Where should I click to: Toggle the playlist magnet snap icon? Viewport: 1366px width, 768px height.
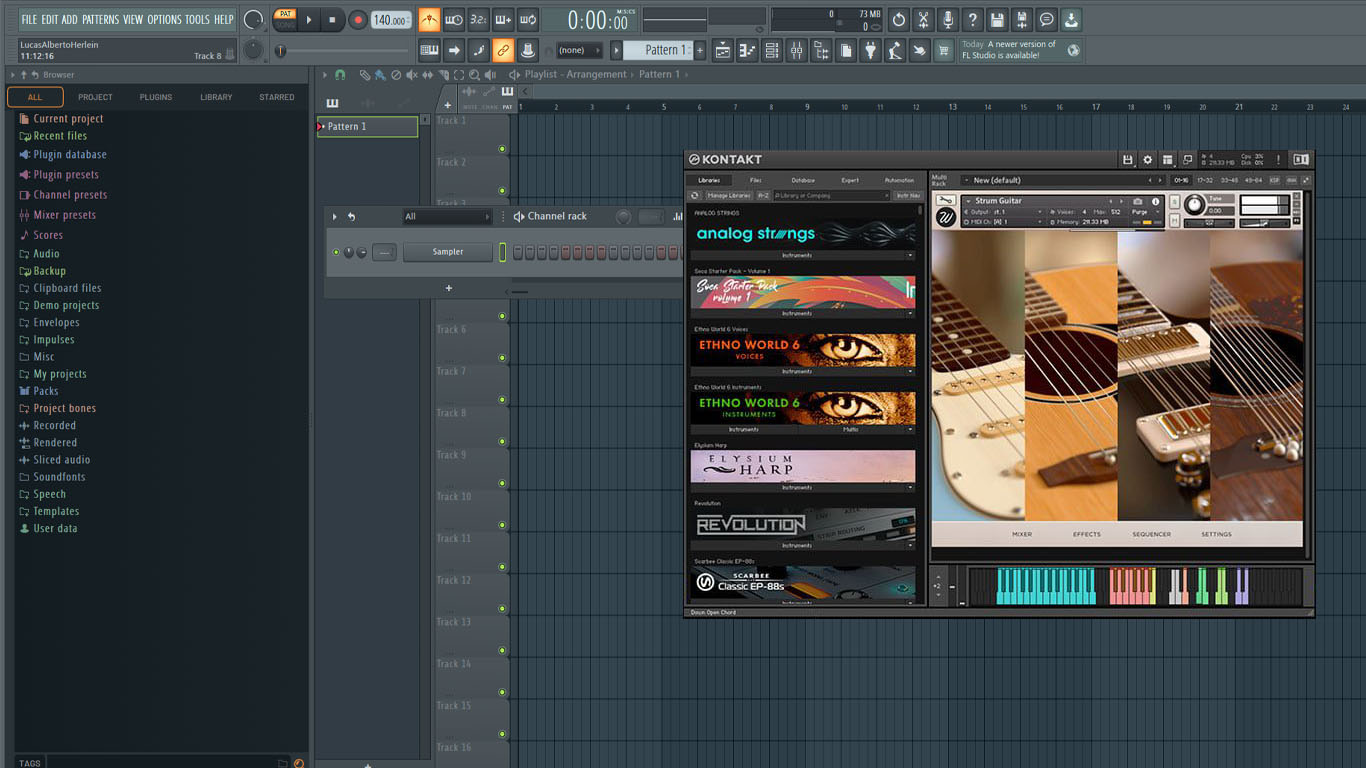click(x=340, y=75)
